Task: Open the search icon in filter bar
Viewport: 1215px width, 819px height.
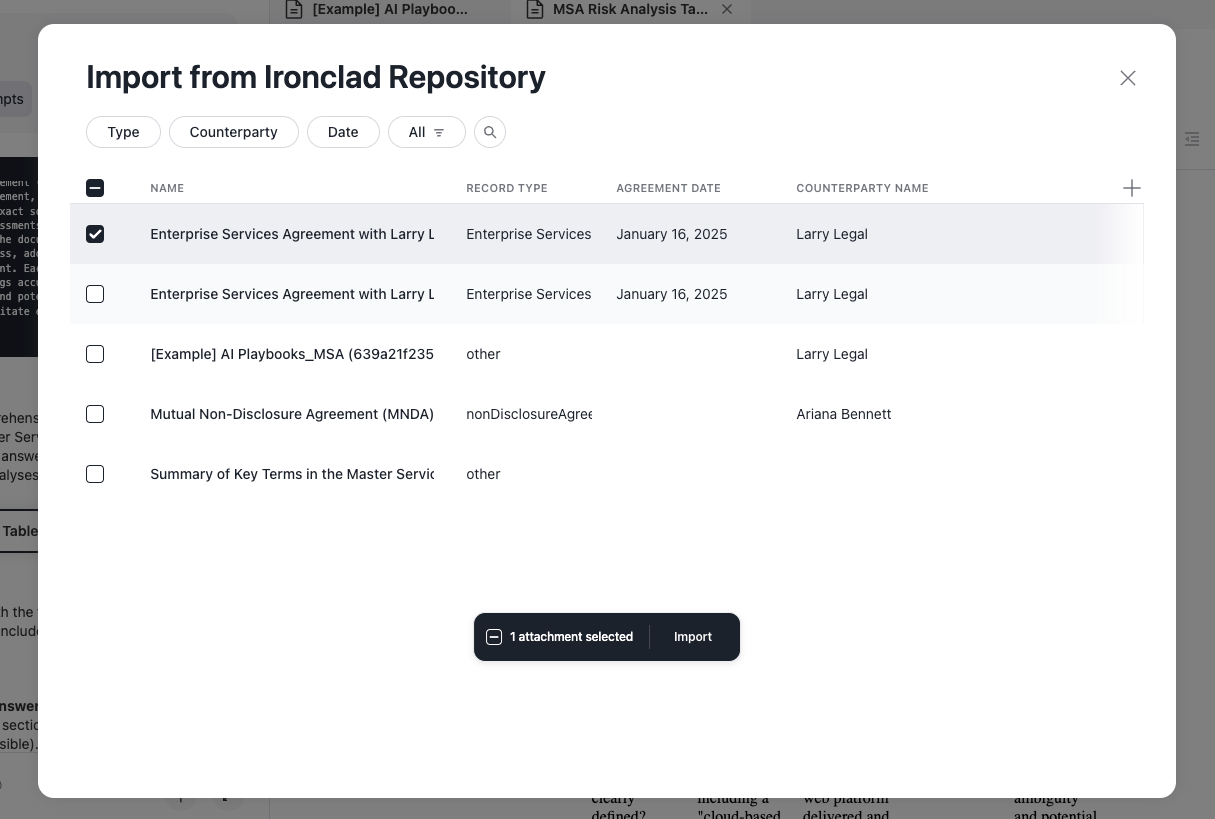Action: 489,132
